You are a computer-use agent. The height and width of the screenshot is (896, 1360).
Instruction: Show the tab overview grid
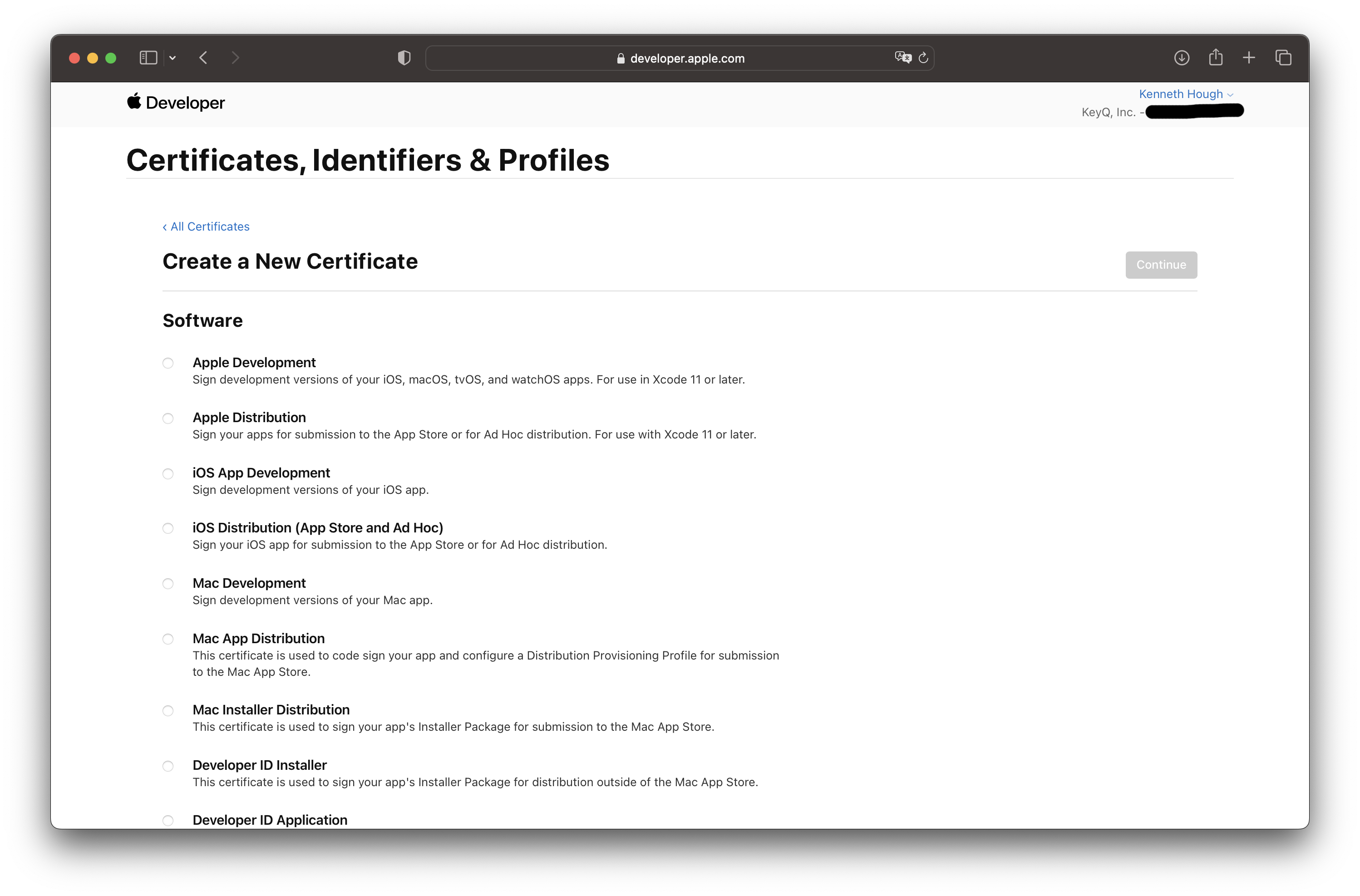[x=1283, y=57]
